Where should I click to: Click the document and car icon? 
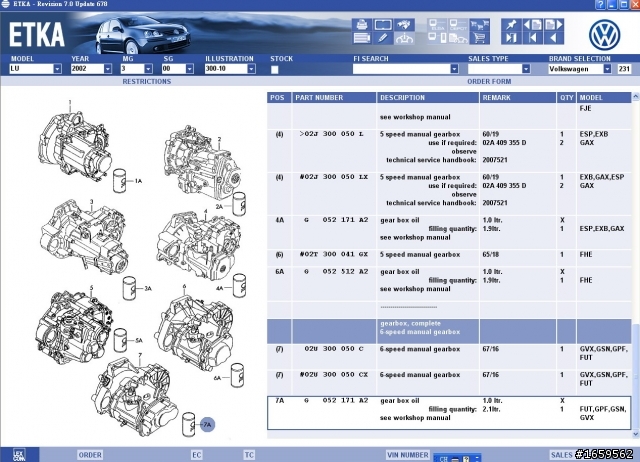458,38
